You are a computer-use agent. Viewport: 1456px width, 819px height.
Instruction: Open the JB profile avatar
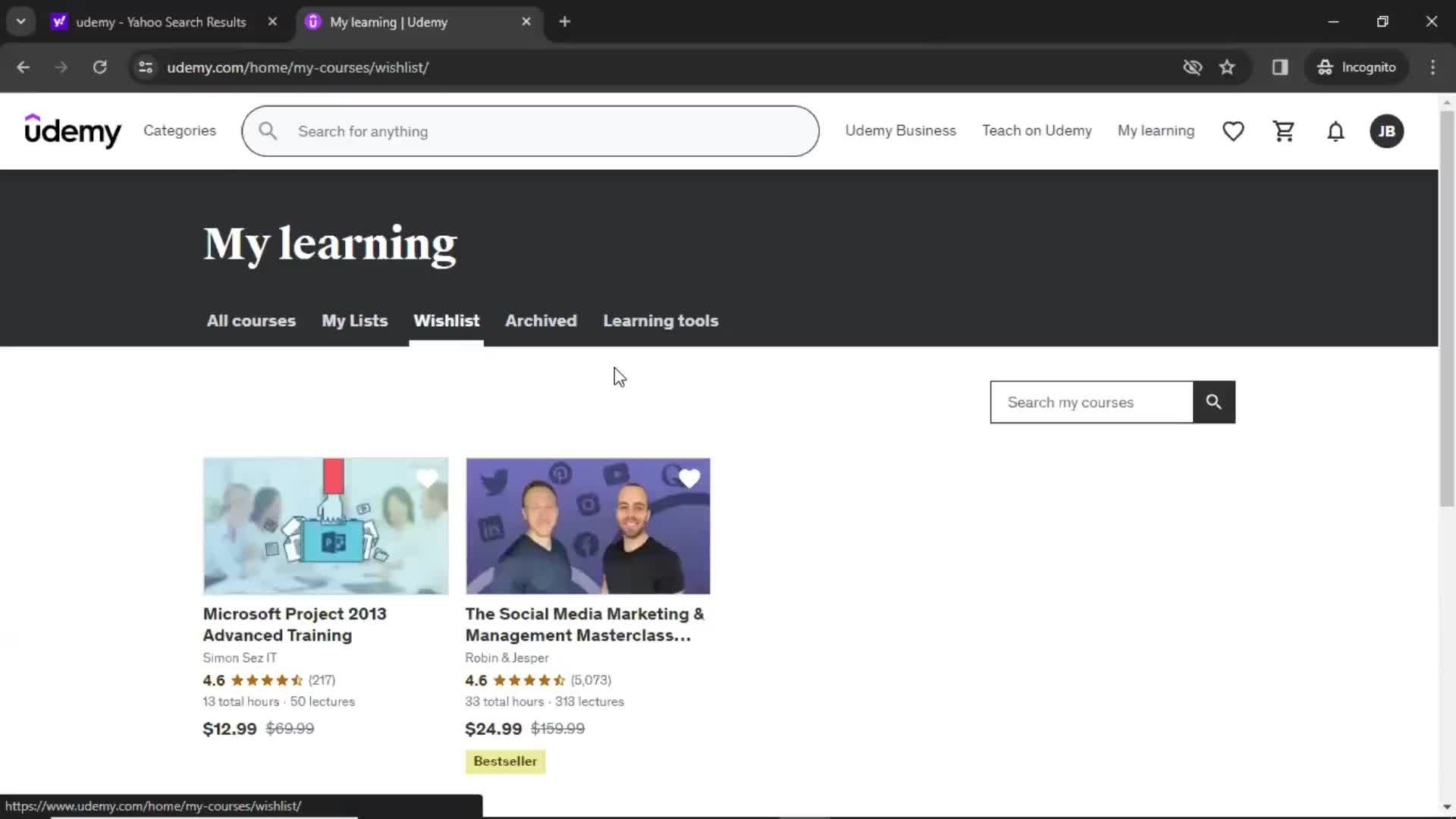tap(1386, 131)
